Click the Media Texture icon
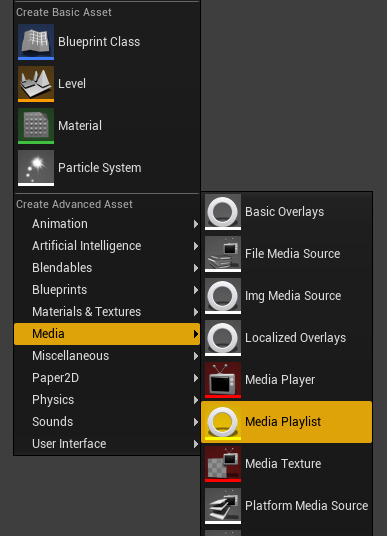The width and height of the screenshot is (387, 536). point(223,464)
